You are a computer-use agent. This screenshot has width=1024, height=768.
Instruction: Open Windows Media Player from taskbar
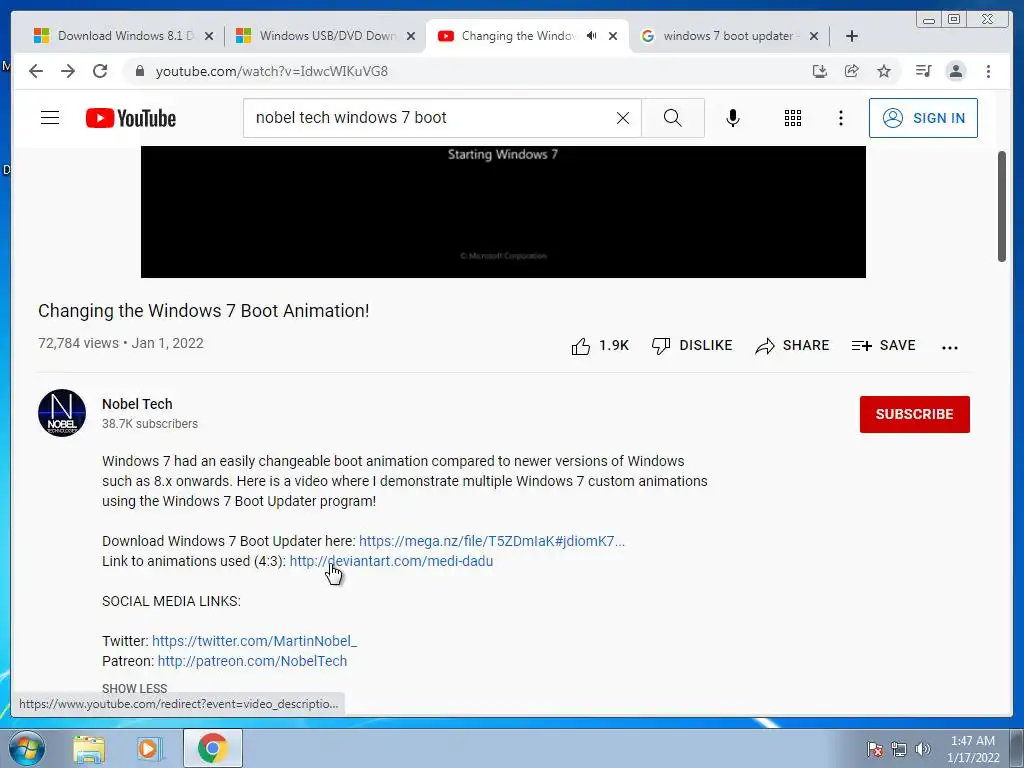click(148, 748)
